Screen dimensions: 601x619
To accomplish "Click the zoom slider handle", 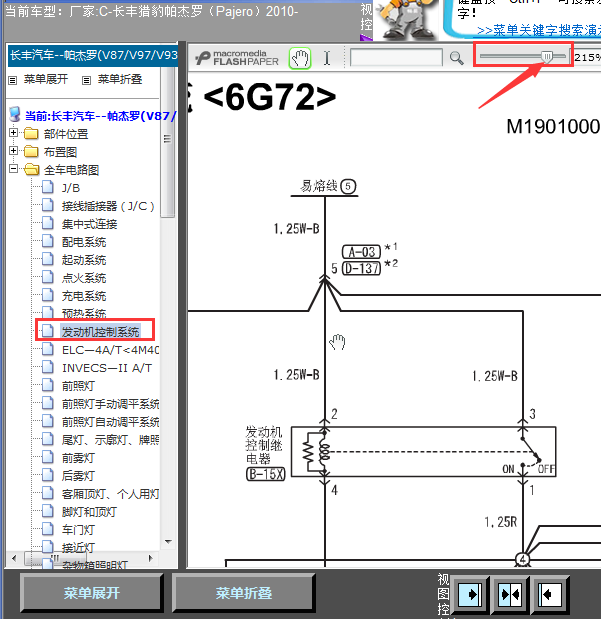I will coord(547,57).
